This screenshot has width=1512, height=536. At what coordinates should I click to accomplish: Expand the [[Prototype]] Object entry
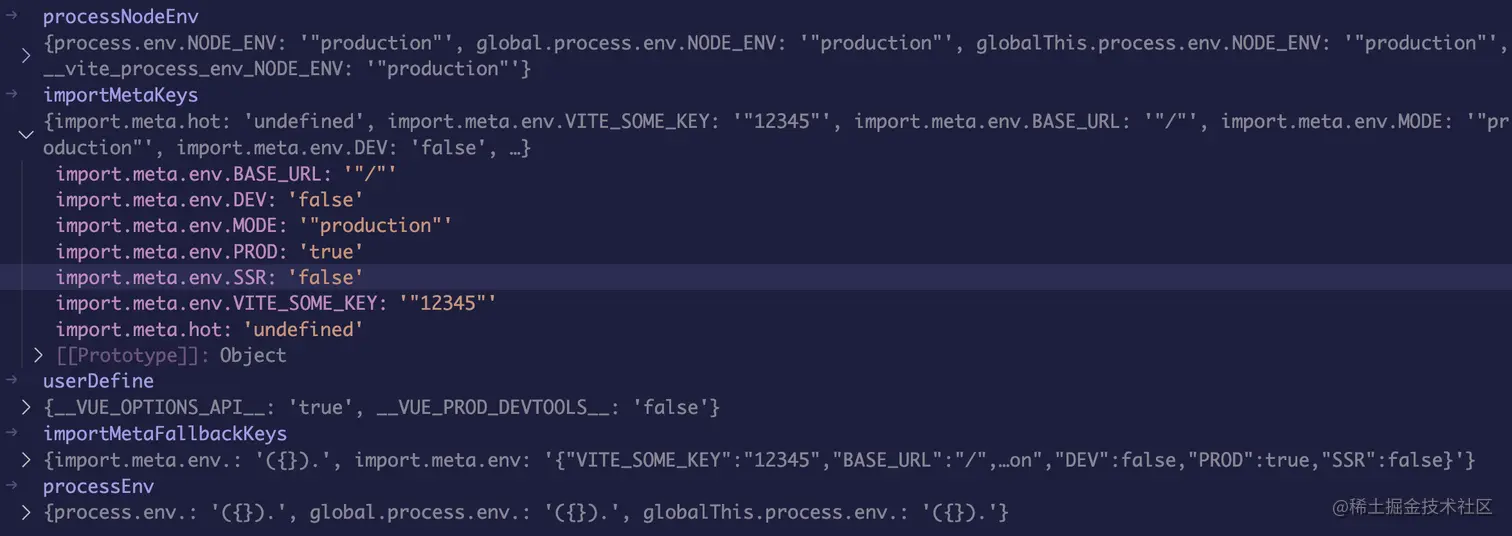pos(38,355)
